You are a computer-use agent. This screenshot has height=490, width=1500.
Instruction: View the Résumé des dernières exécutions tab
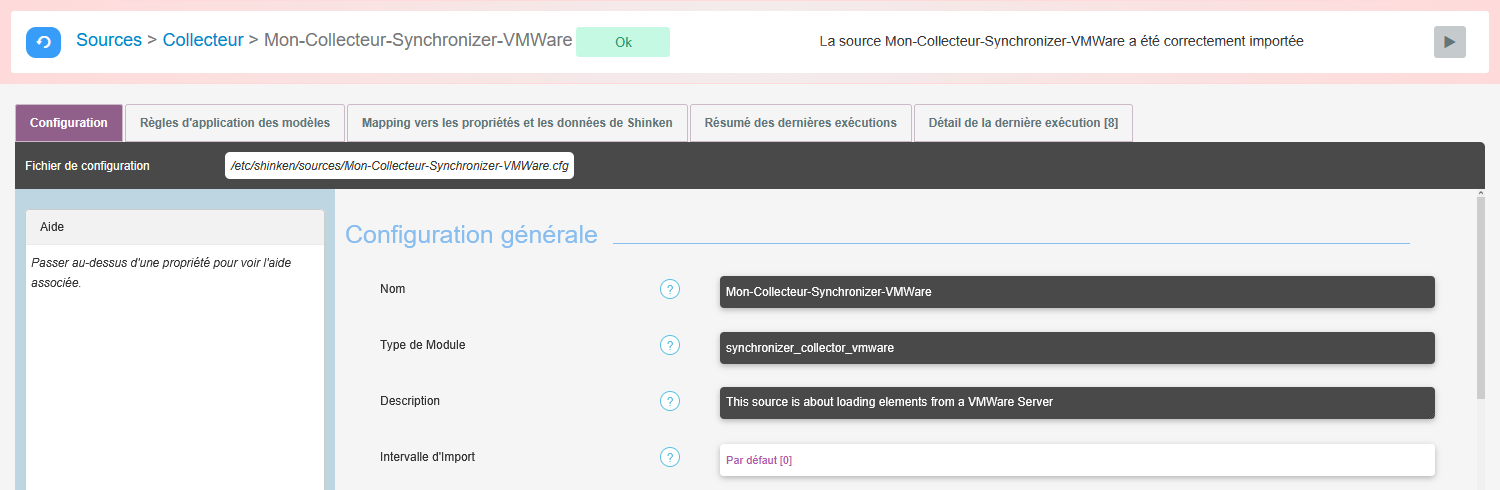tap(800, 123)
